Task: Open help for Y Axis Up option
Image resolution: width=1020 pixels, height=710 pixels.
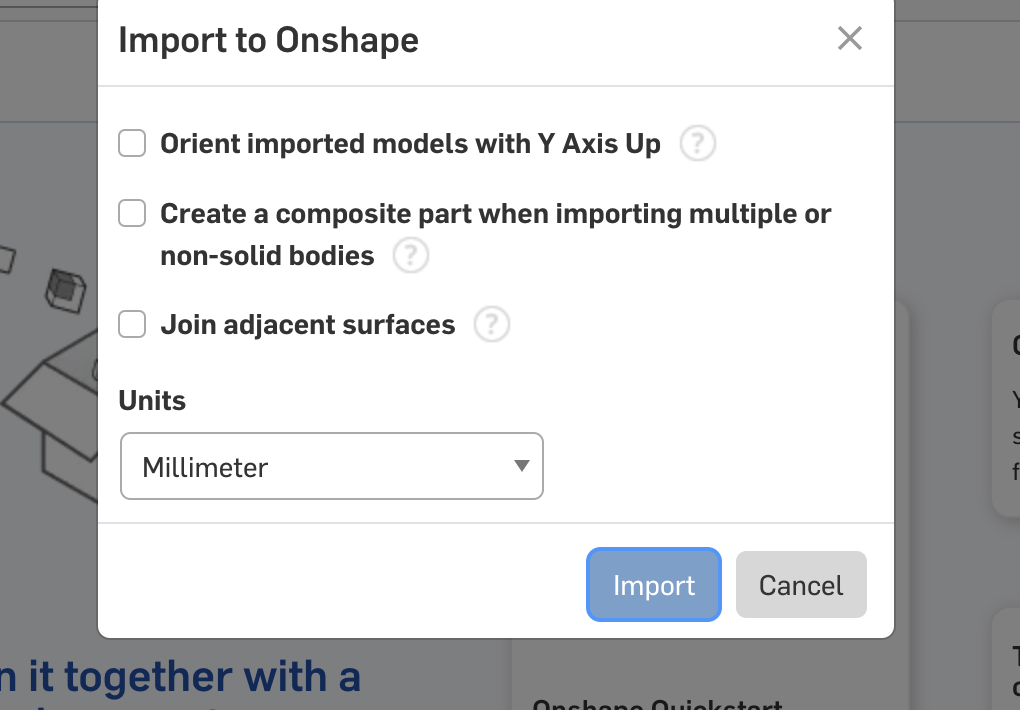Action: (697, 143)
